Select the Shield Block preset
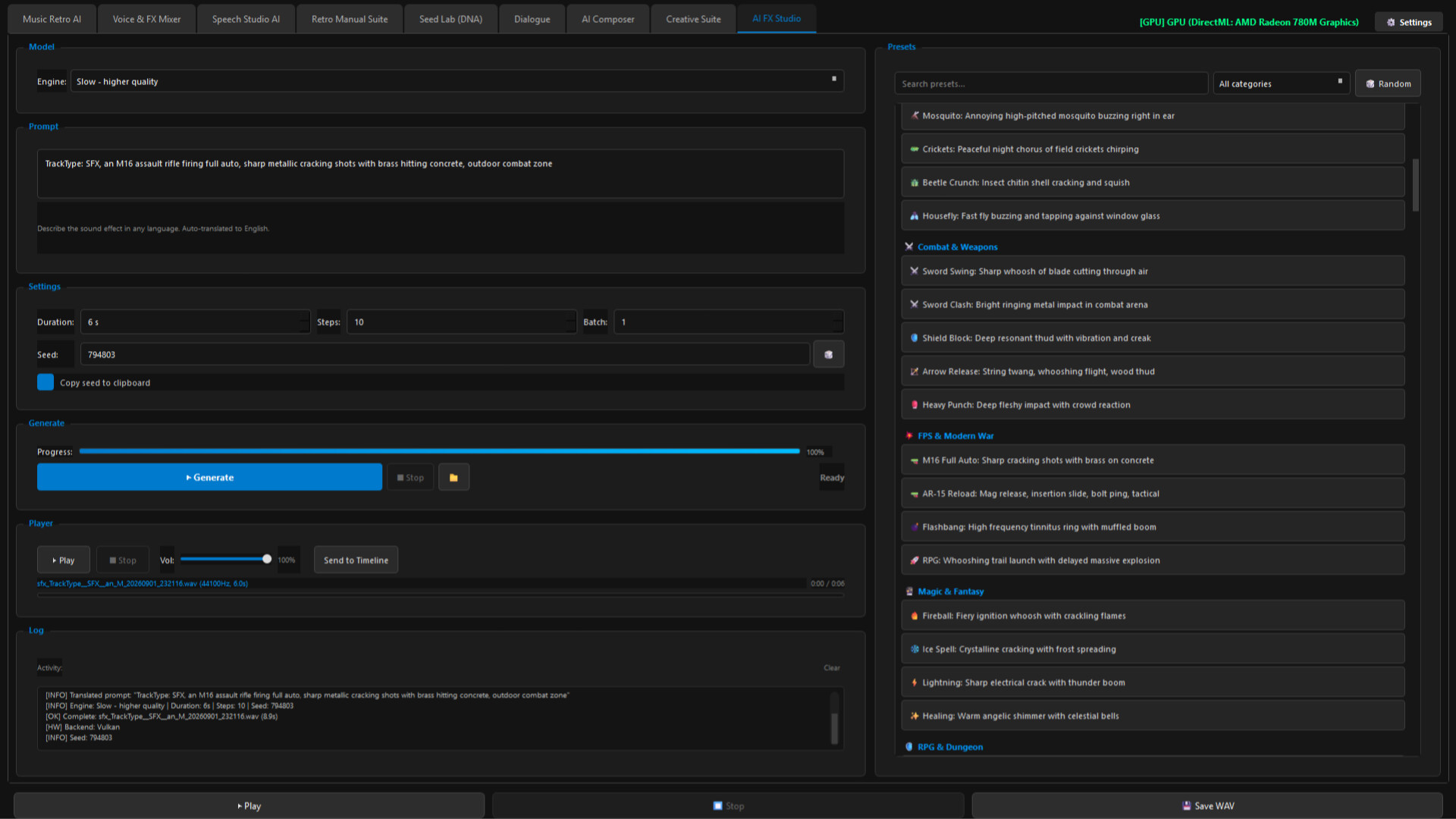The width and height of the screenshot is (1456, 819). tap(1153, 338)
